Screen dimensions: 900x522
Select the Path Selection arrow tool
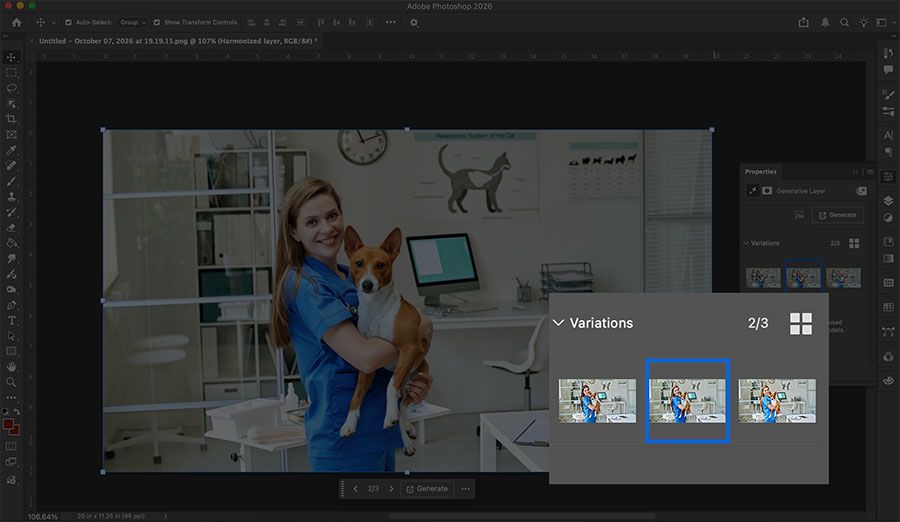coord(11,336)
